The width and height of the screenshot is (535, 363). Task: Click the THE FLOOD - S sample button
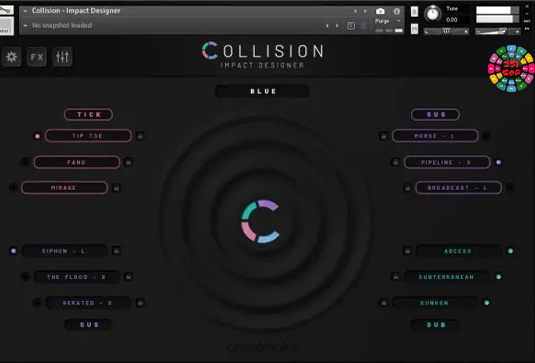point(77,277)
